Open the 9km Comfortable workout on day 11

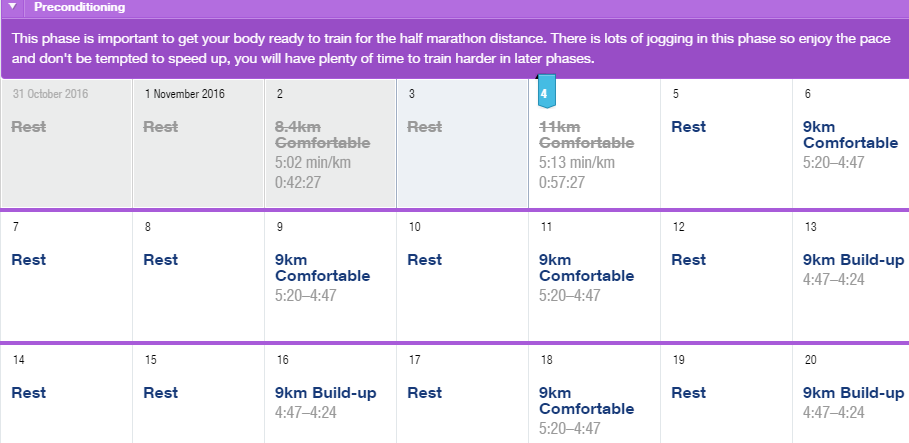tap(587, 267)
